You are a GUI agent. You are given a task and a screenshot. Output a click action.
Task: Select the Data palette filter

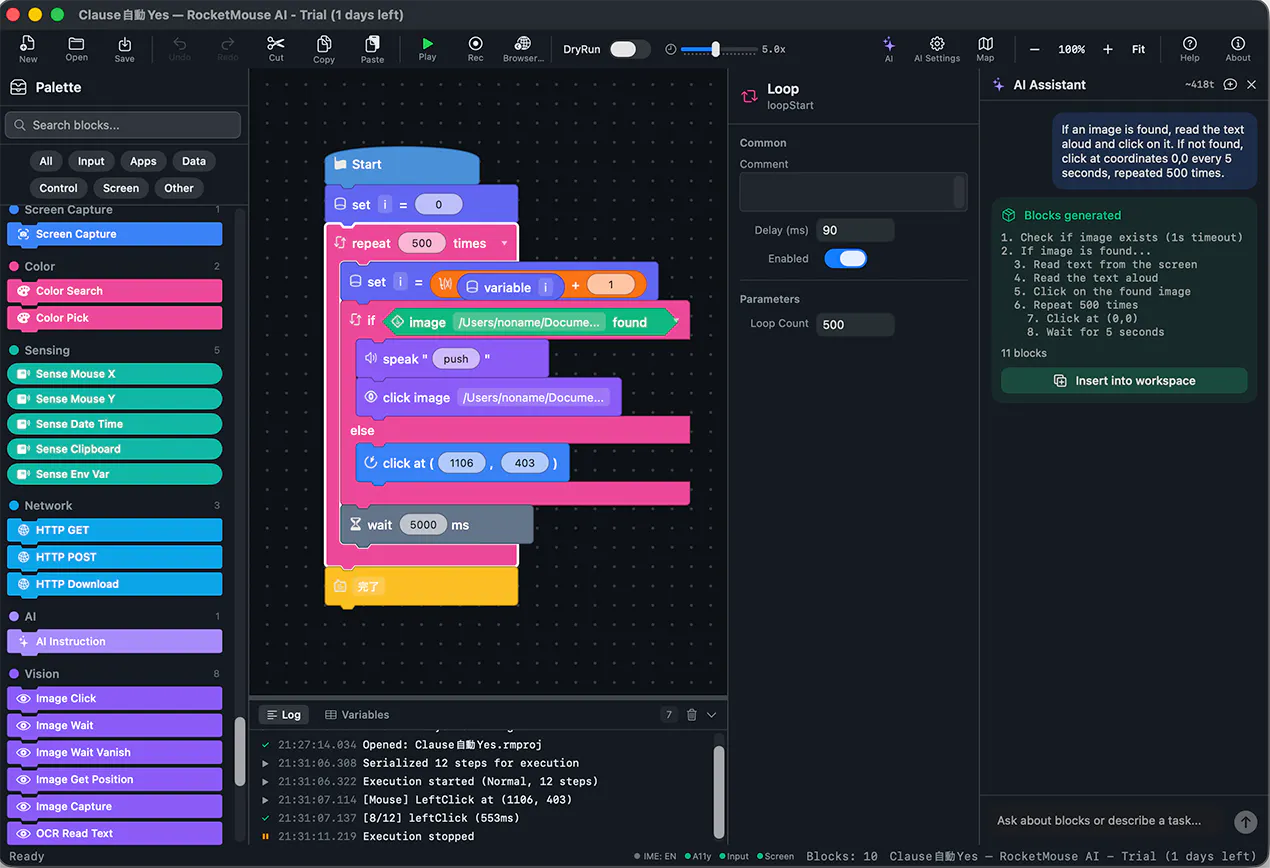point(194,161)
